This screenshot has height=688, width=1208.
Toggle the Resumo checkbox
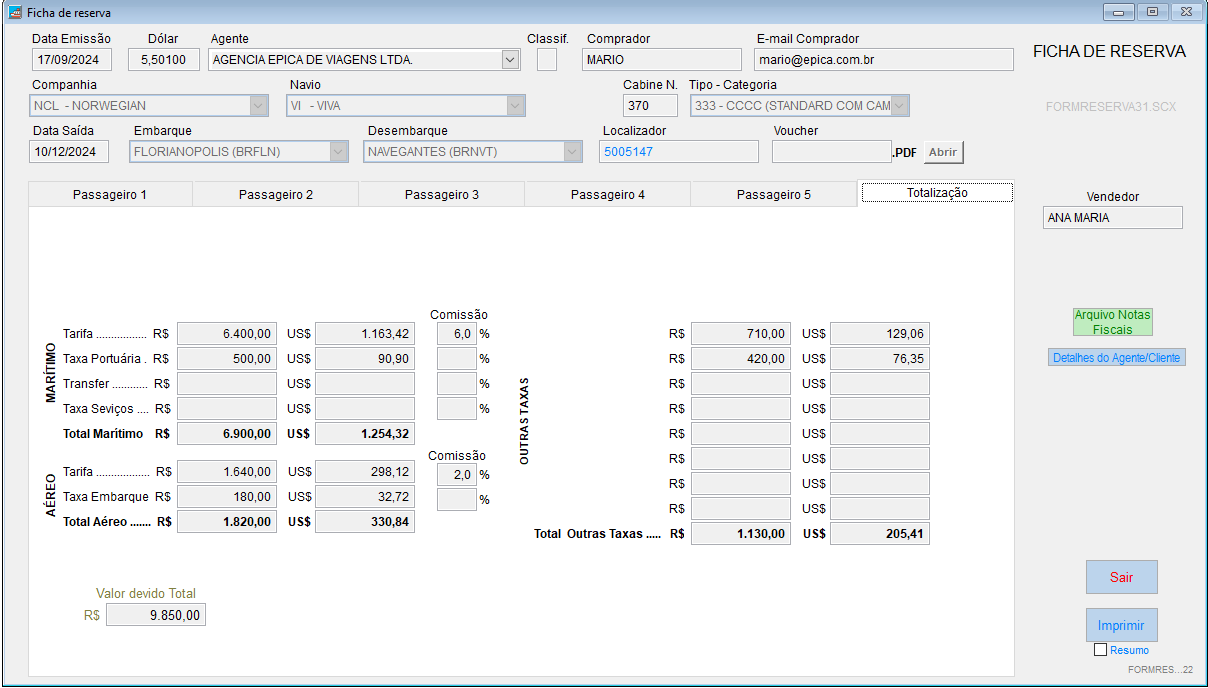[1101, 650]
